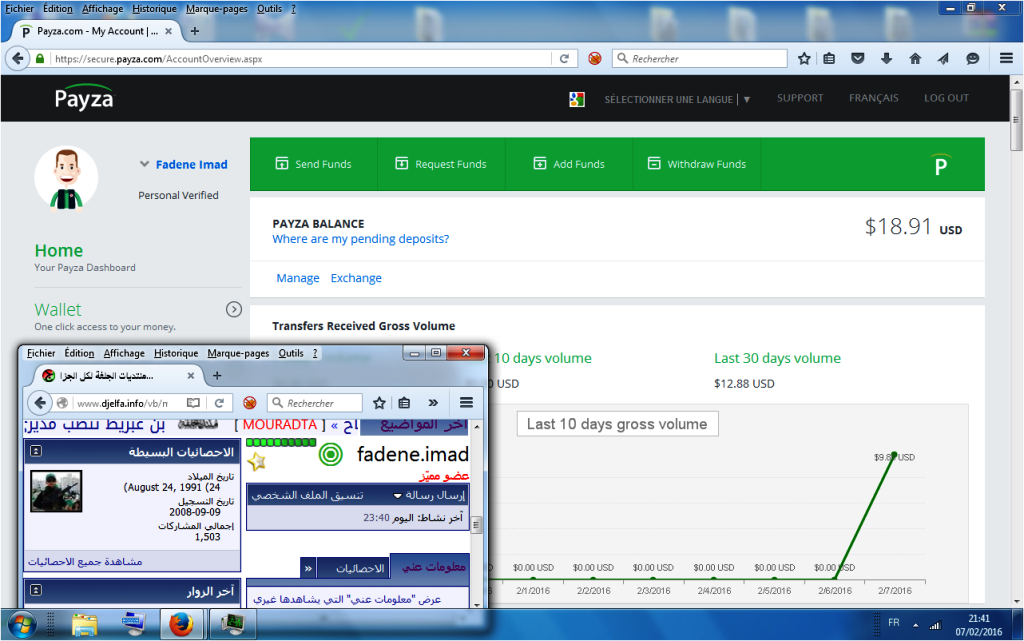The height and width of the screenshot is (641, 1024).
Task: Close the Payza.com - My Account tab
Action: (168, 31)
